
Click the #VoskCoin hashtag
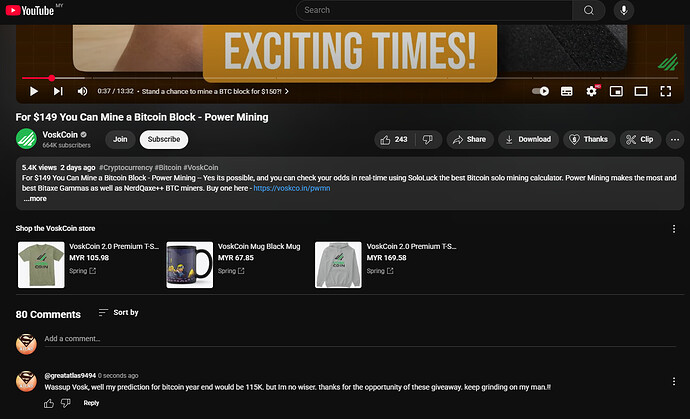(201, 167)
